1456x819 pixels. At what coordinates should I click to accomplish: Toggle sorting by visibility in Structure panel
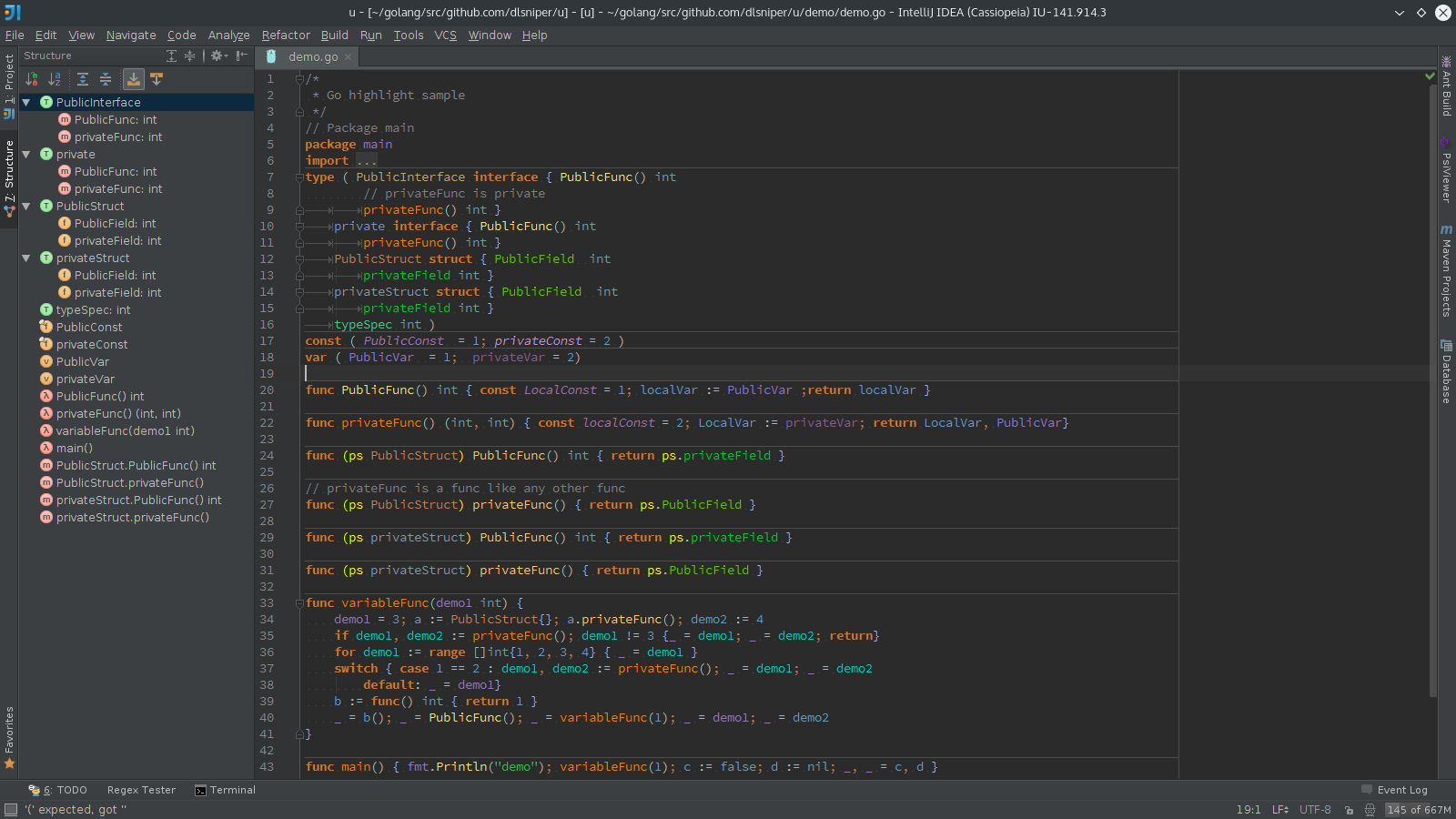[31, 79]
